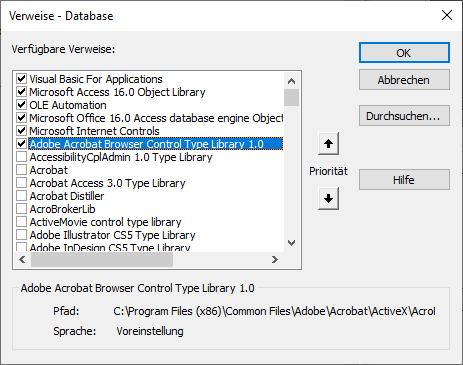Click list vertical scrollbar down arrow

[291, 243]
